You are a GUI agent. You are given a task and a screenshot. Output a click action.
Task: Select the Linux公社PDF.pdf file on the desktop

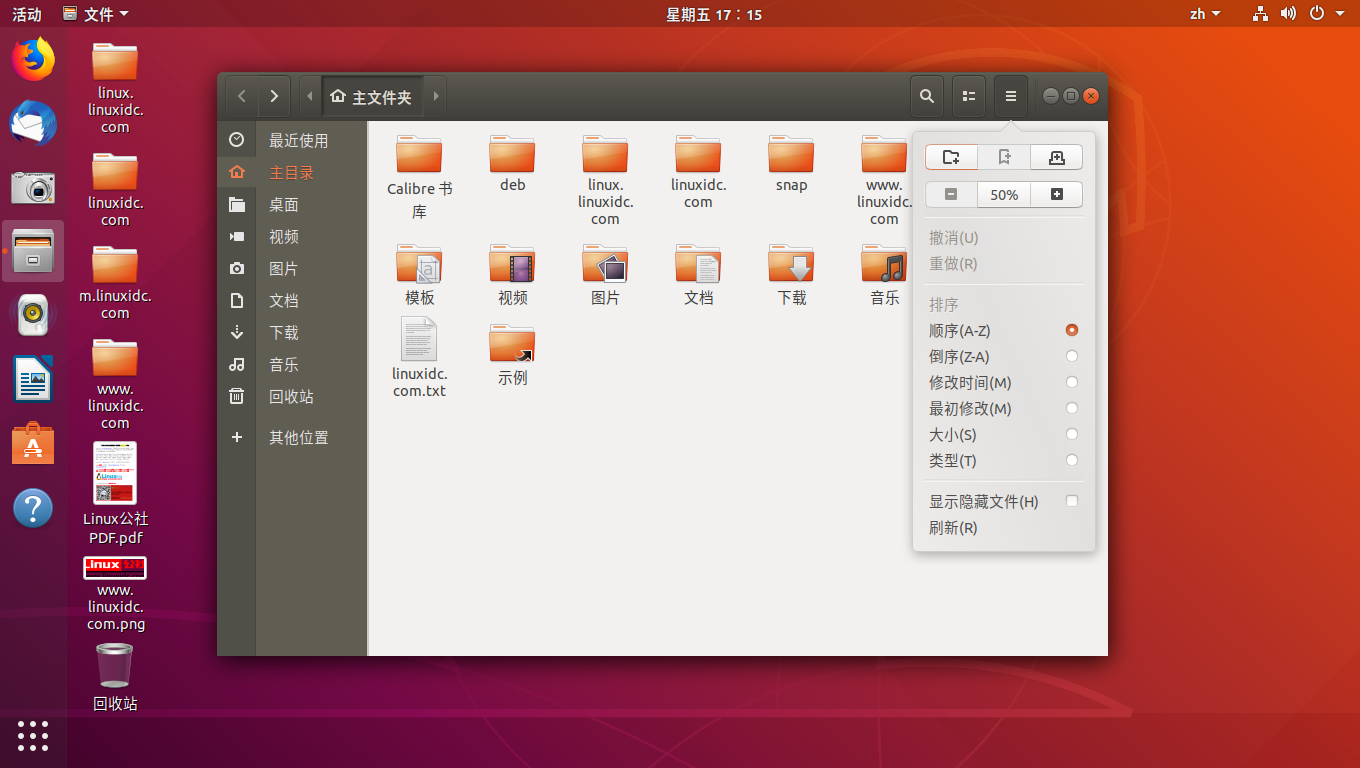coord(115,494)
